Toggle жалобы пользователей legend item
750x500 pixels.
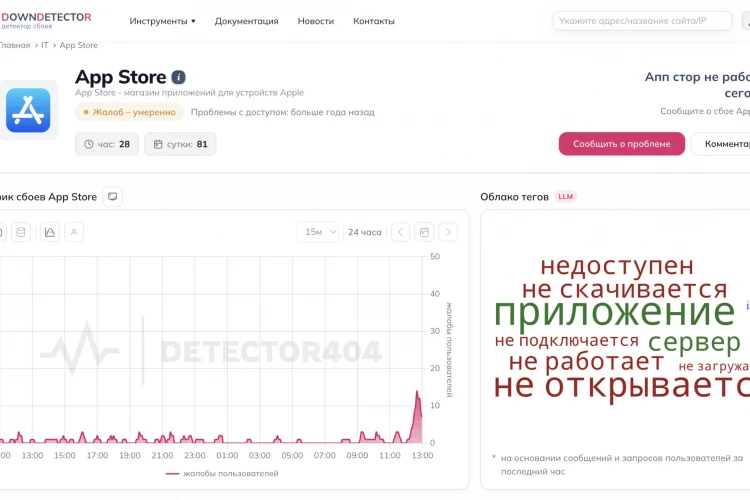click(222, 473)
